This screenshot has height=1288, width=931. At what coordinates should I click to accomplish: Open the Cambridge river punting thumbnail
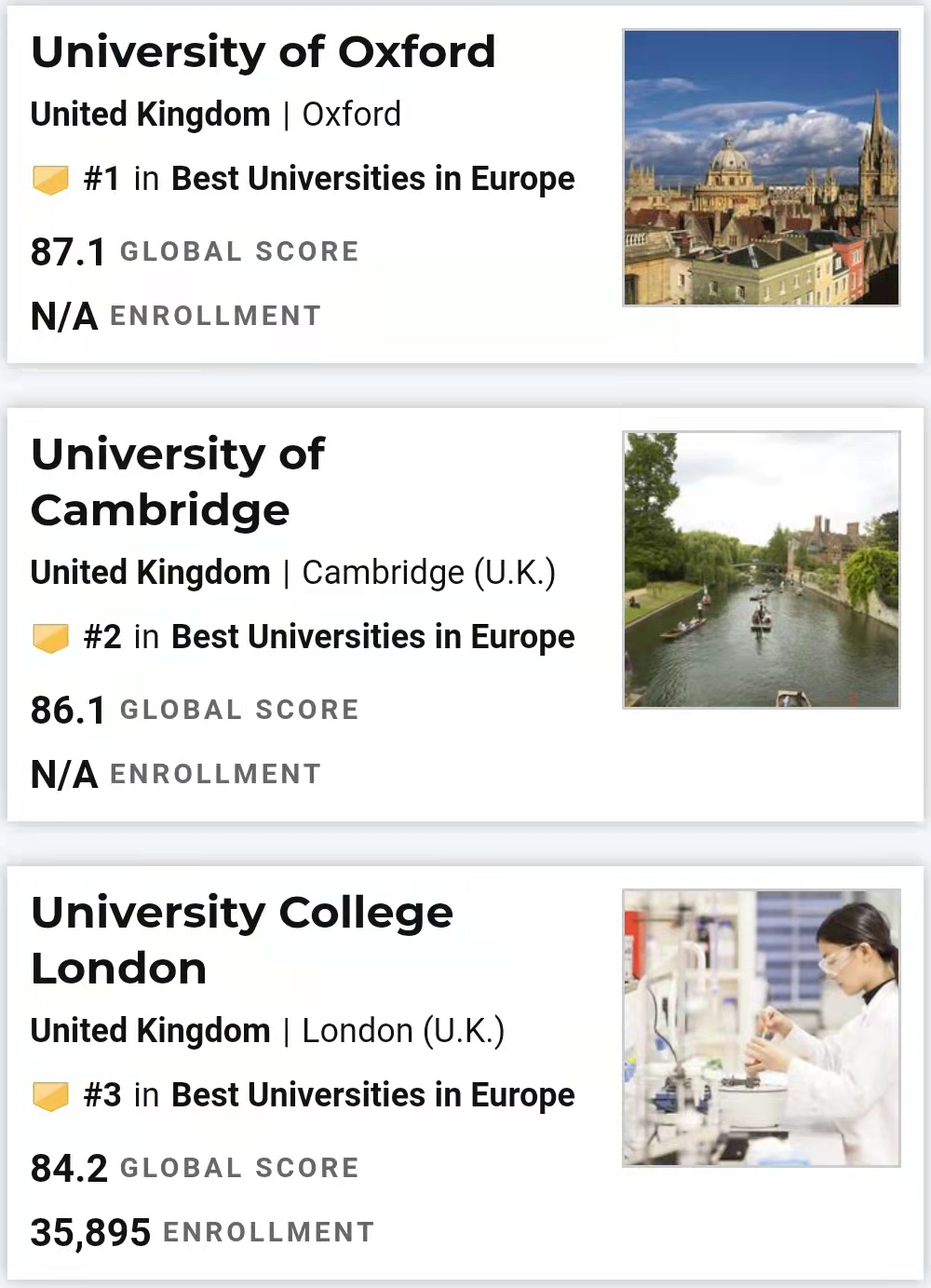[762, 570]
